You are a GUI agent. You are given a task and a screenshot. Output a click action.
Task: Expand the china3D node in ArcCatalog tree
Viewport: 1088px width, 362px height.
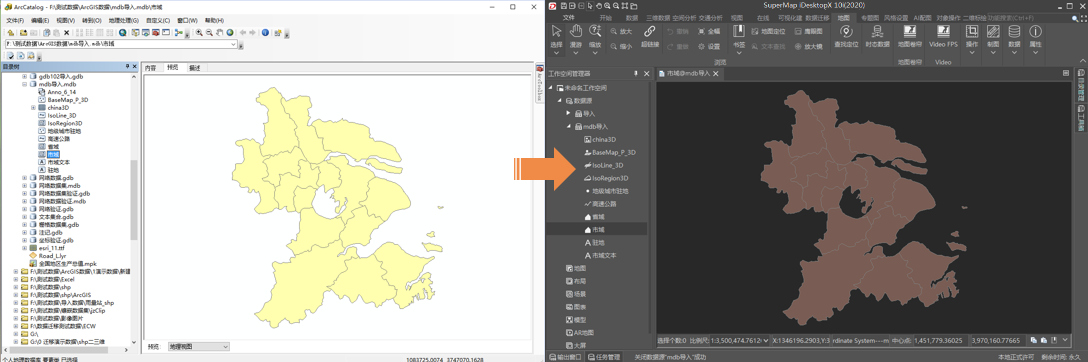click(33, 107)
